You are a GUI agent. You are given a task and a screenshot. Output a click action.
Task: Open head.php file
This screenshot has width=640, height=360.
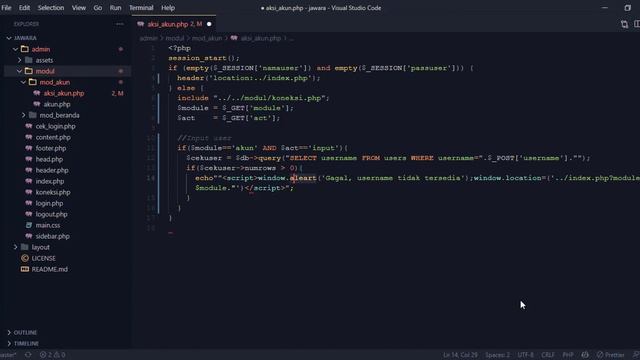click(x=49, y=159)
